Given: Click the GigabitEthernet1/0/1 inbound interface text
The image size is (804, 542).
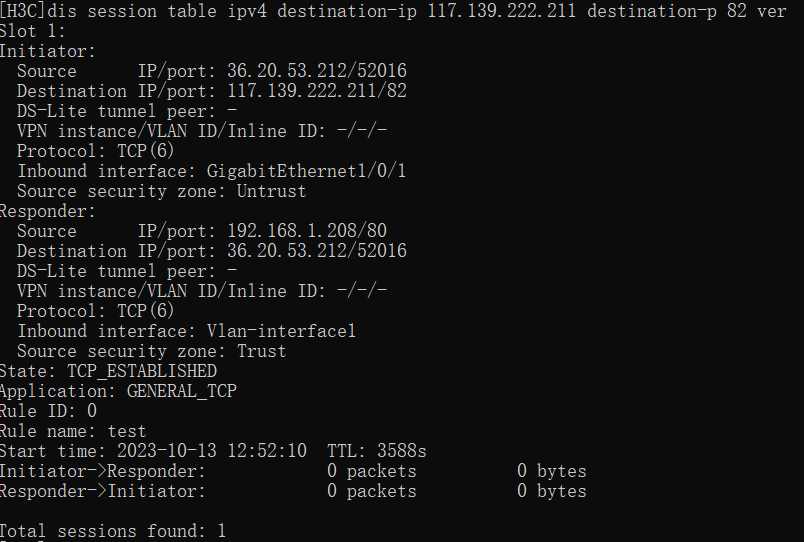Looking at the screenshot, I should 306,171.
